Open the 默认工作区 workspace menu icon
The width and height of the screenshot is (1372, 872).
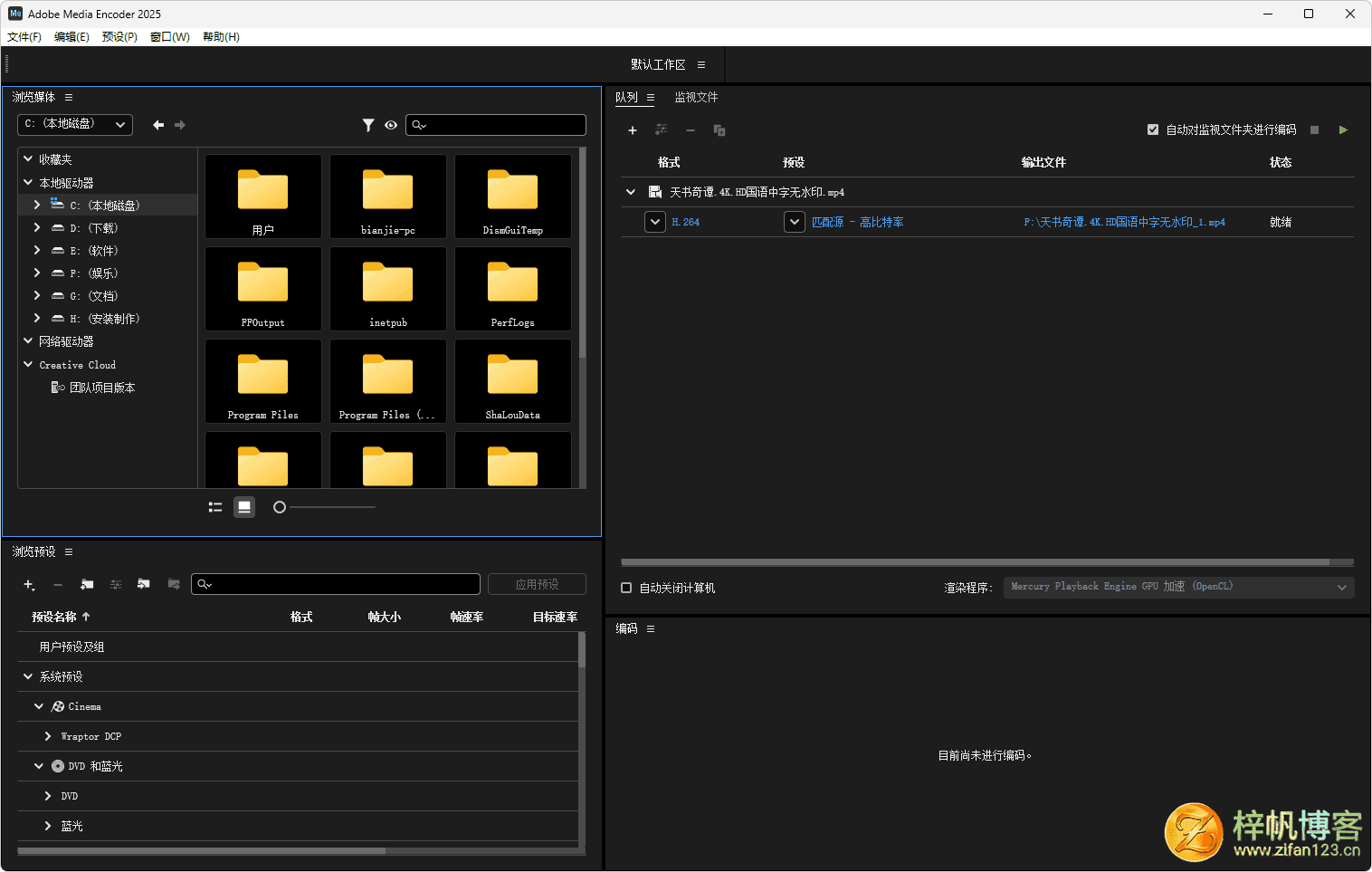701,64
